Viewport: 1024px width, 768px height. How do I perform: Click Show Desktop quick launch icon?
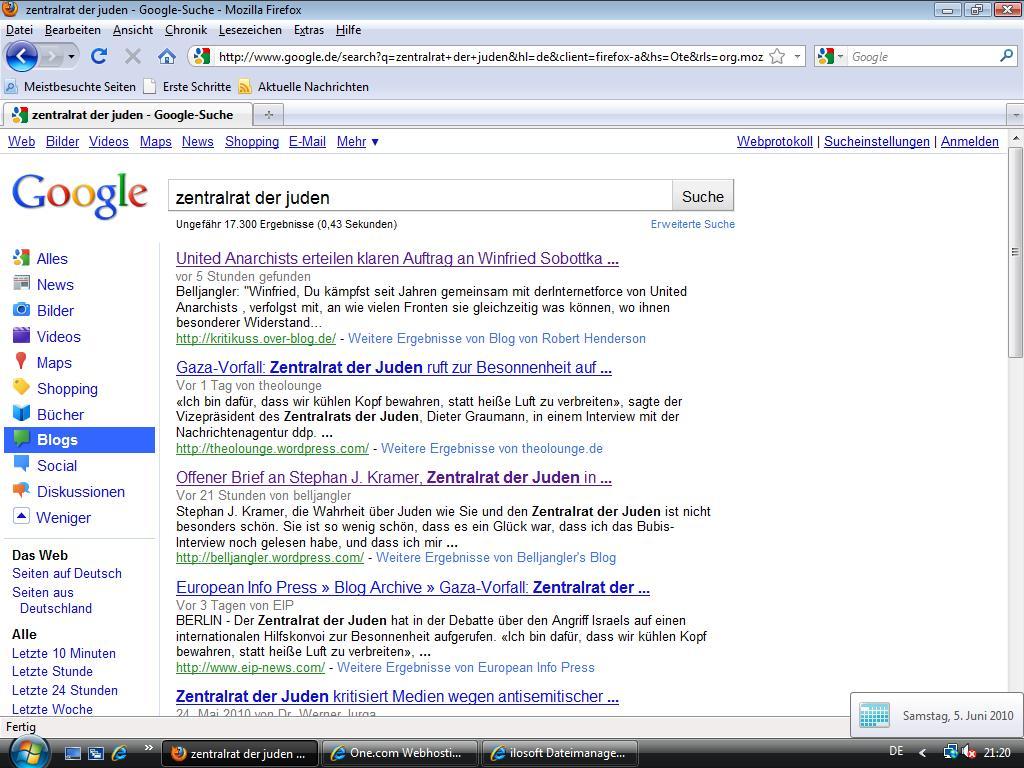(x=72, y=753)
